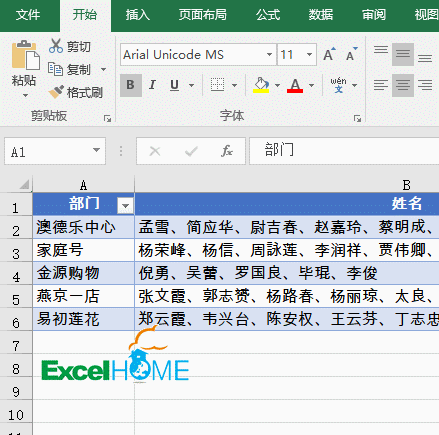The height and width of the screenshot is (435, 439).
Task: Expand the Borders dropdown arrow
Action: (x=234, y=86)
